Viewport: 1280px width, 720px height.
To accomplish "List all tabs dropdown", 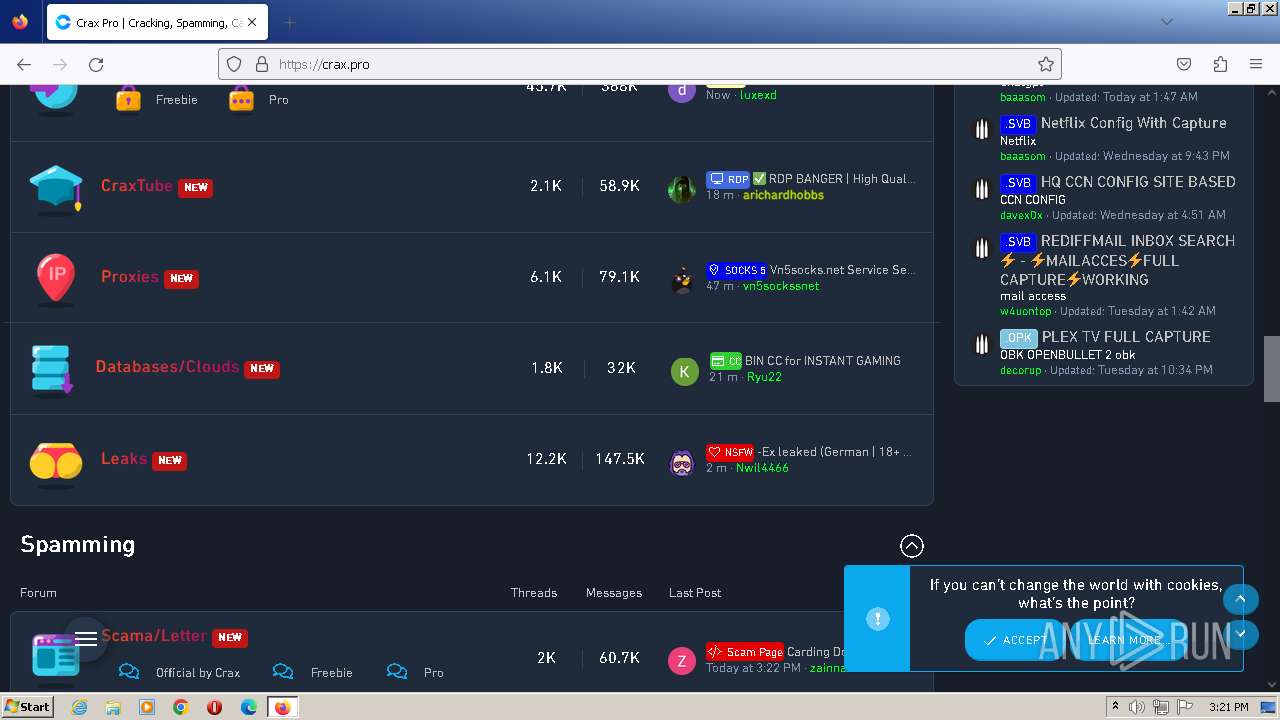I will [x=1166, y=22].
